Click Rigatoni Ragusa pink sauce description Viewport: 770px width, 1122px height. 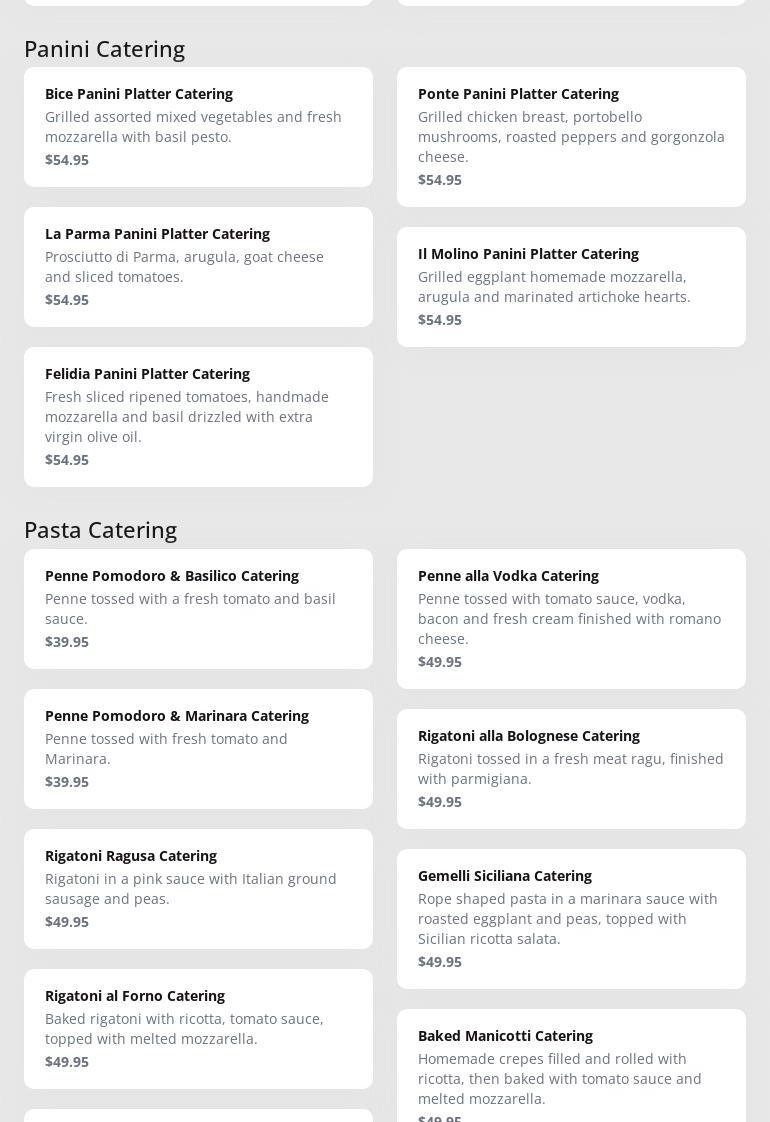pos(190,889)
